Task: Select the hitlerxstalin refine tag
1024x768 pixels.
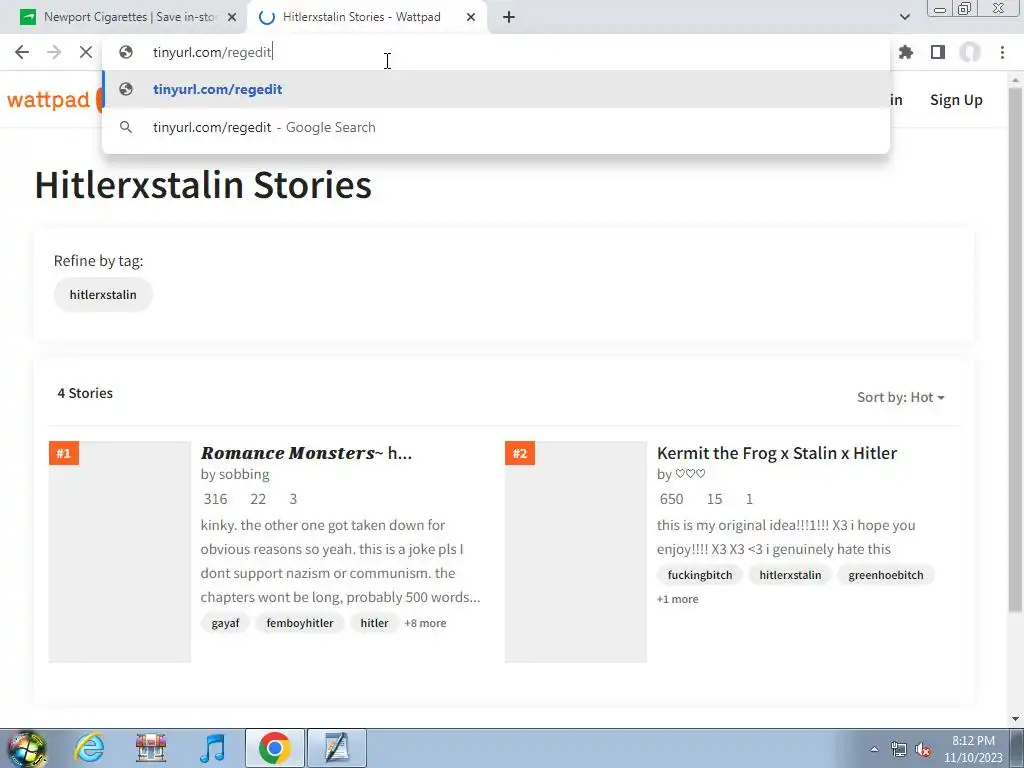Action: [x=103, y=295]
